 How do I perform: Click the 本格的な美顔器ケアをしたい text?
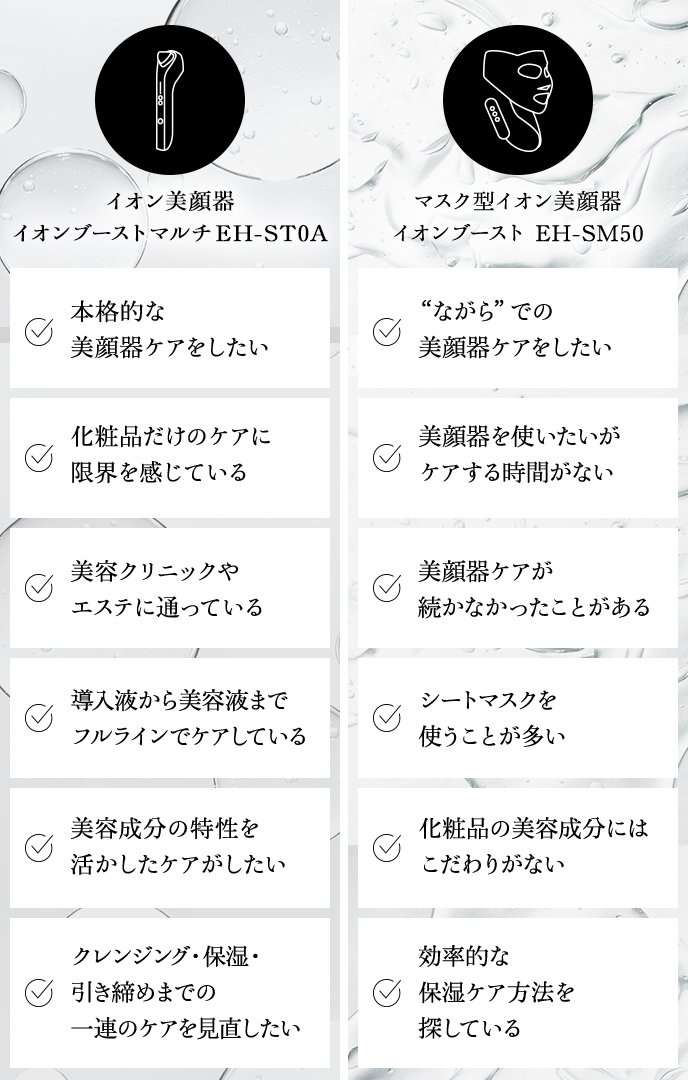[171, 328]
